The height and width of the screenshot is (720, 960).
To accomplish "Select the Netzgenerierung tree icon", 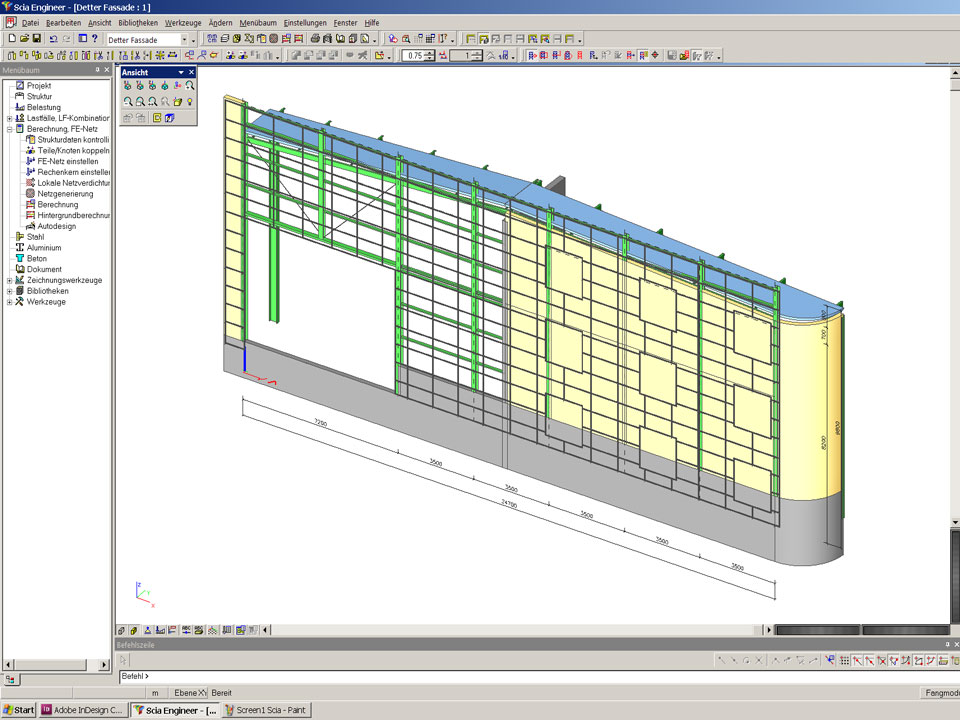I will point(30,194).
